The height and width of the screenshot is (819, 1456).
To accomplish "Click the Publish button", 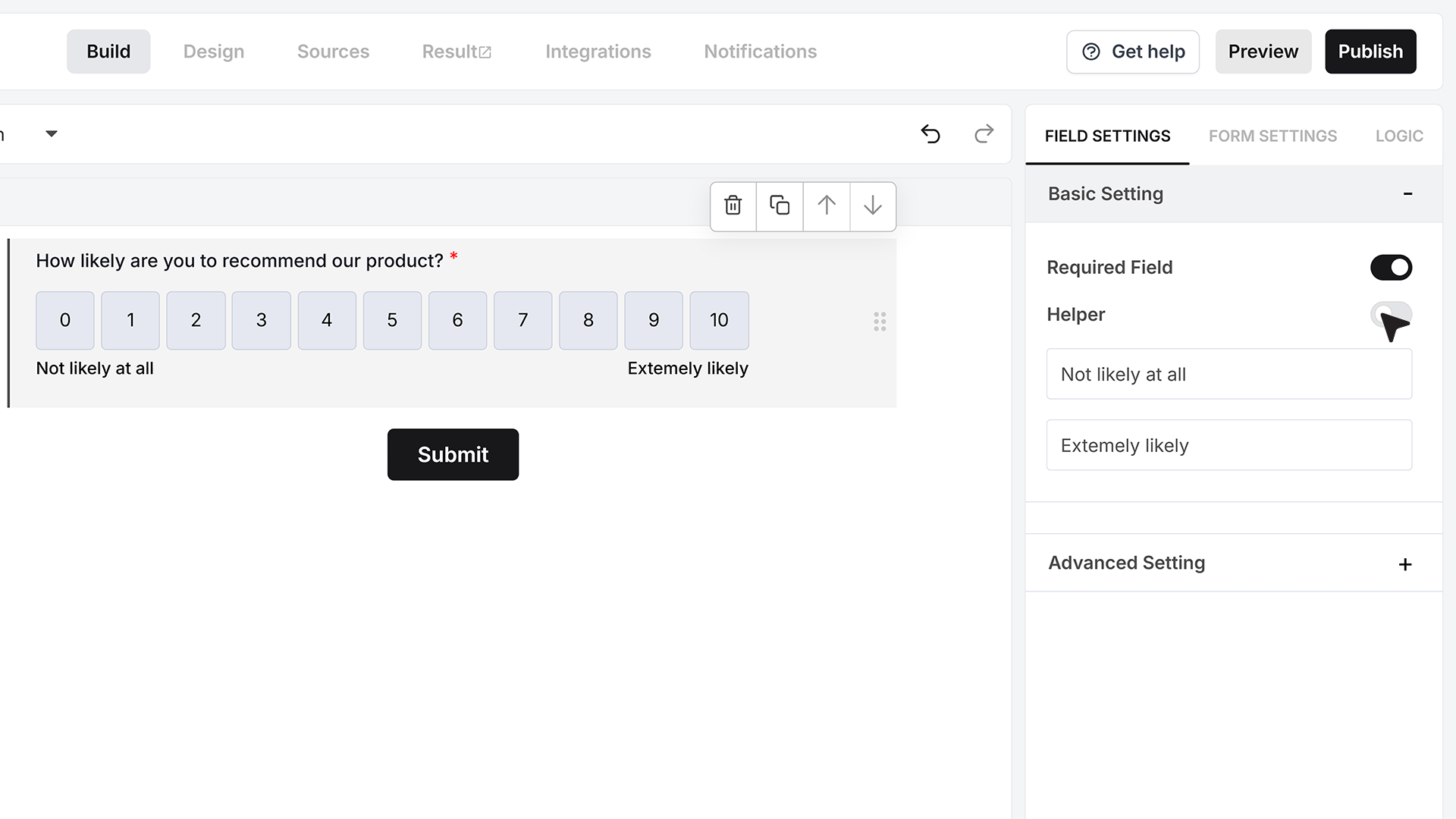I will [1370, 52].
